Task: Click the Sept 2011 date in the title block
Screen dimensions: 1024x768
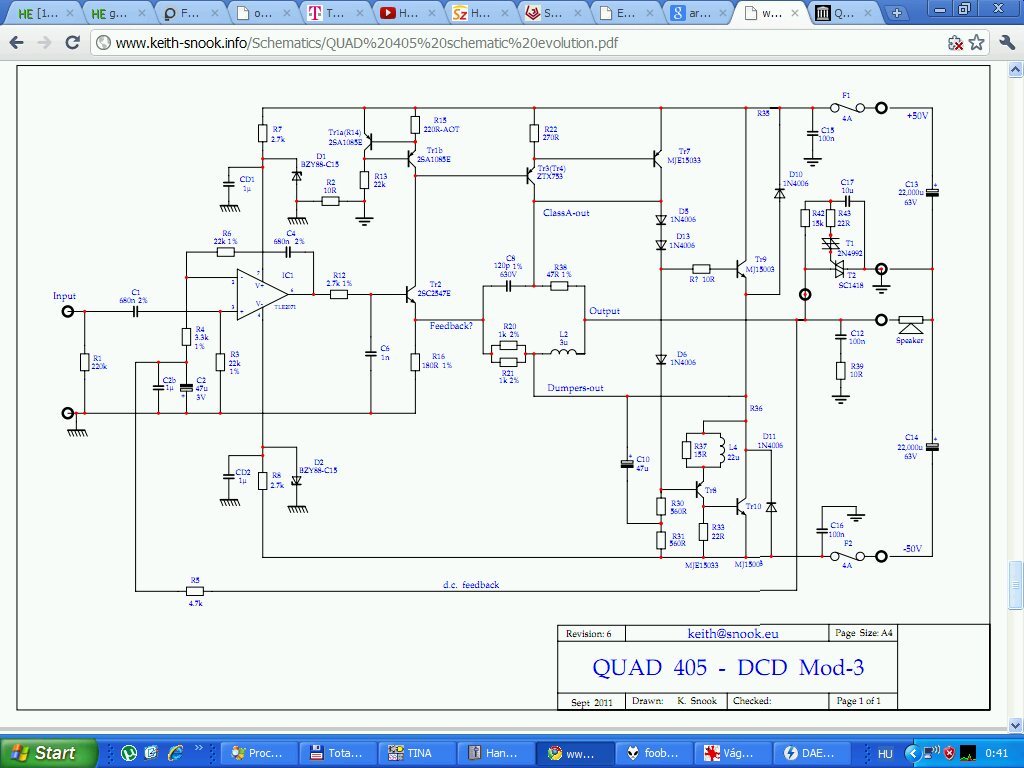Action: tap(592, 702)
